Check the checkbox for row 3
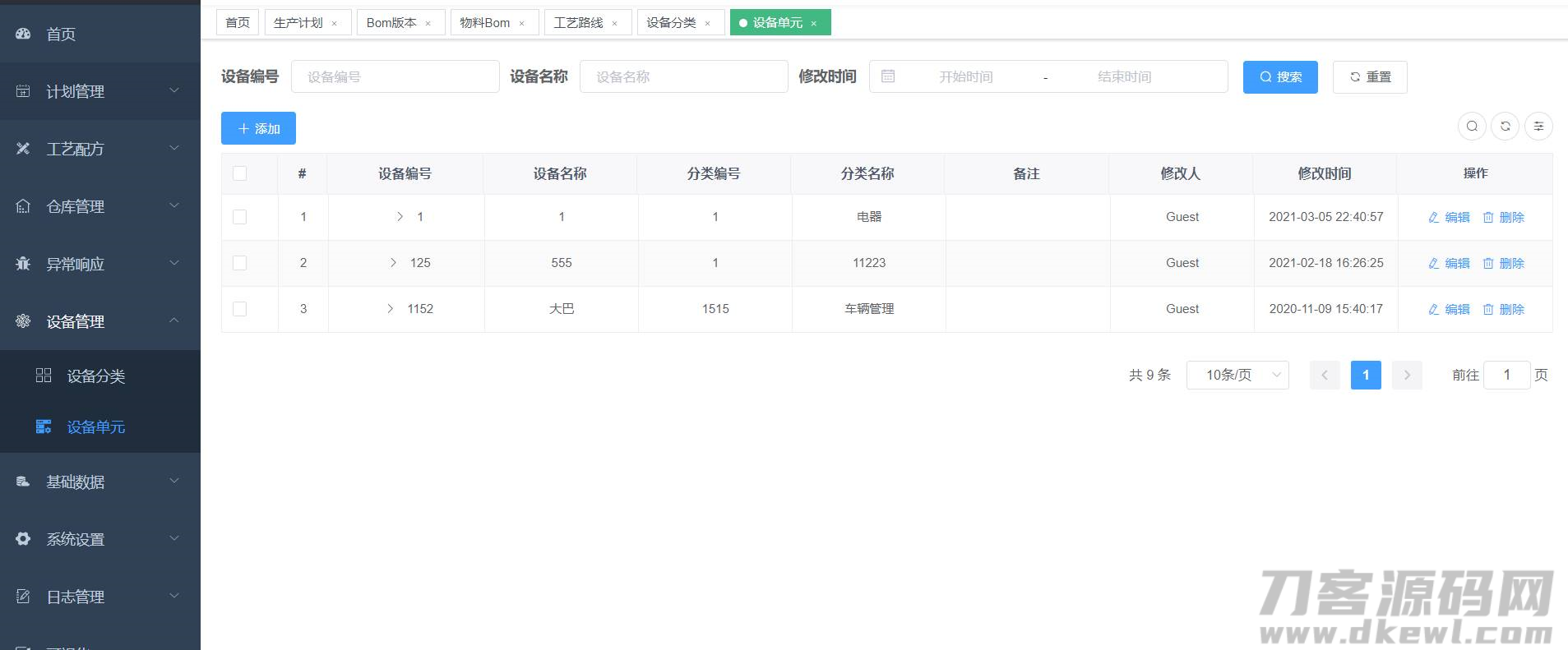 click(240, 309)
